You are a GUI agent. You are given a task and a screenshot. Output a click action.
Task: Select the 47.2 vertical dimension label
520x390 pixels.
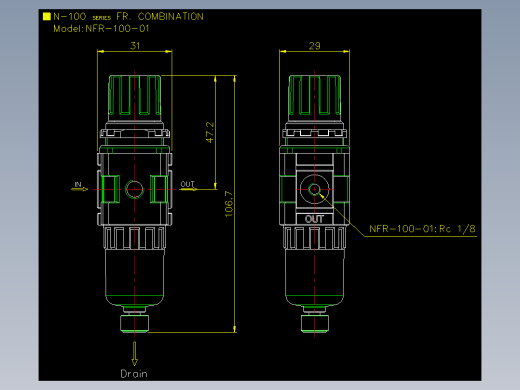[x=210, y=132]
